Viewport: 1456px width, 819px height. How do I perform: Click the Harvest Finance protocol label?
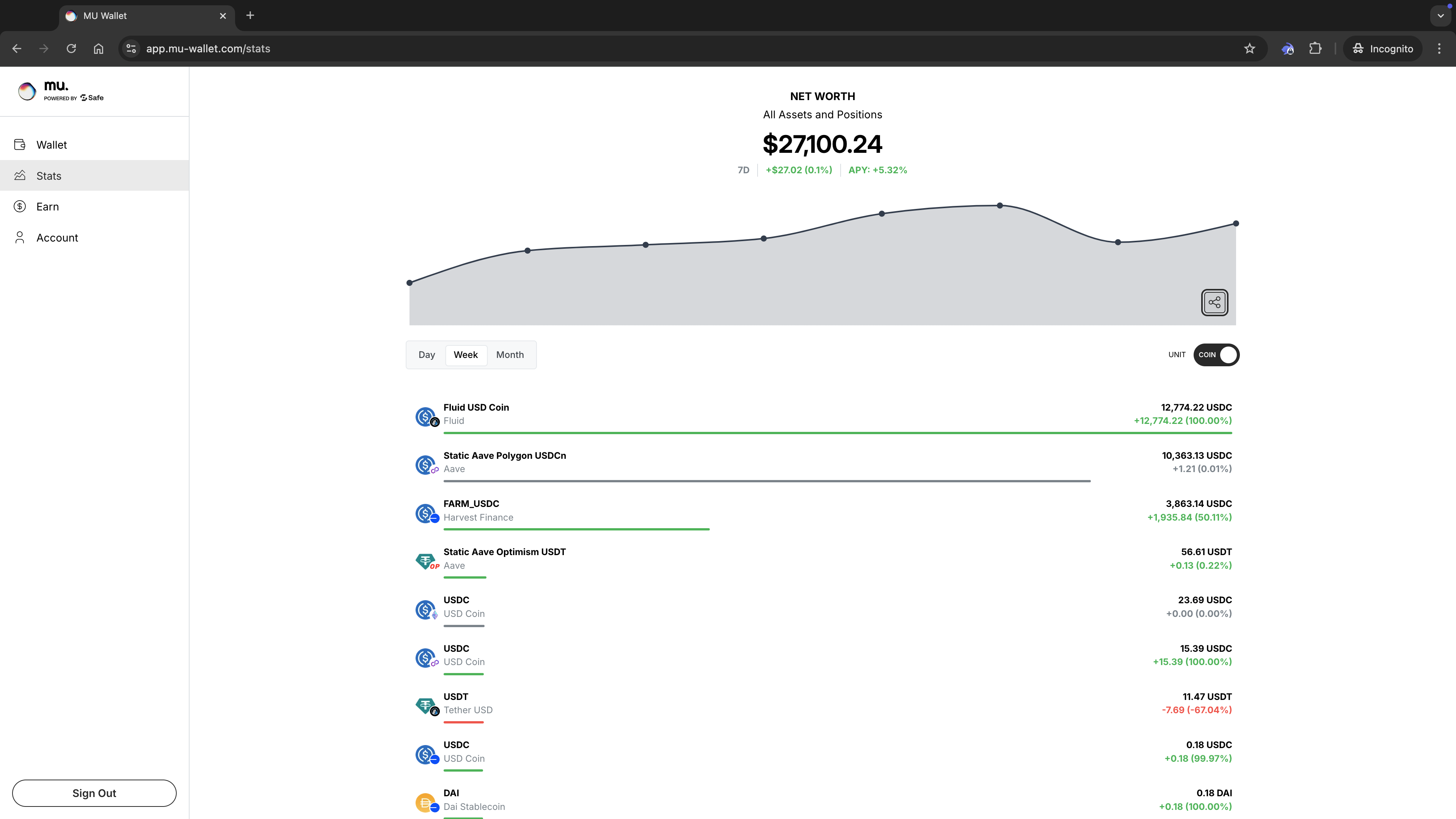478,517
